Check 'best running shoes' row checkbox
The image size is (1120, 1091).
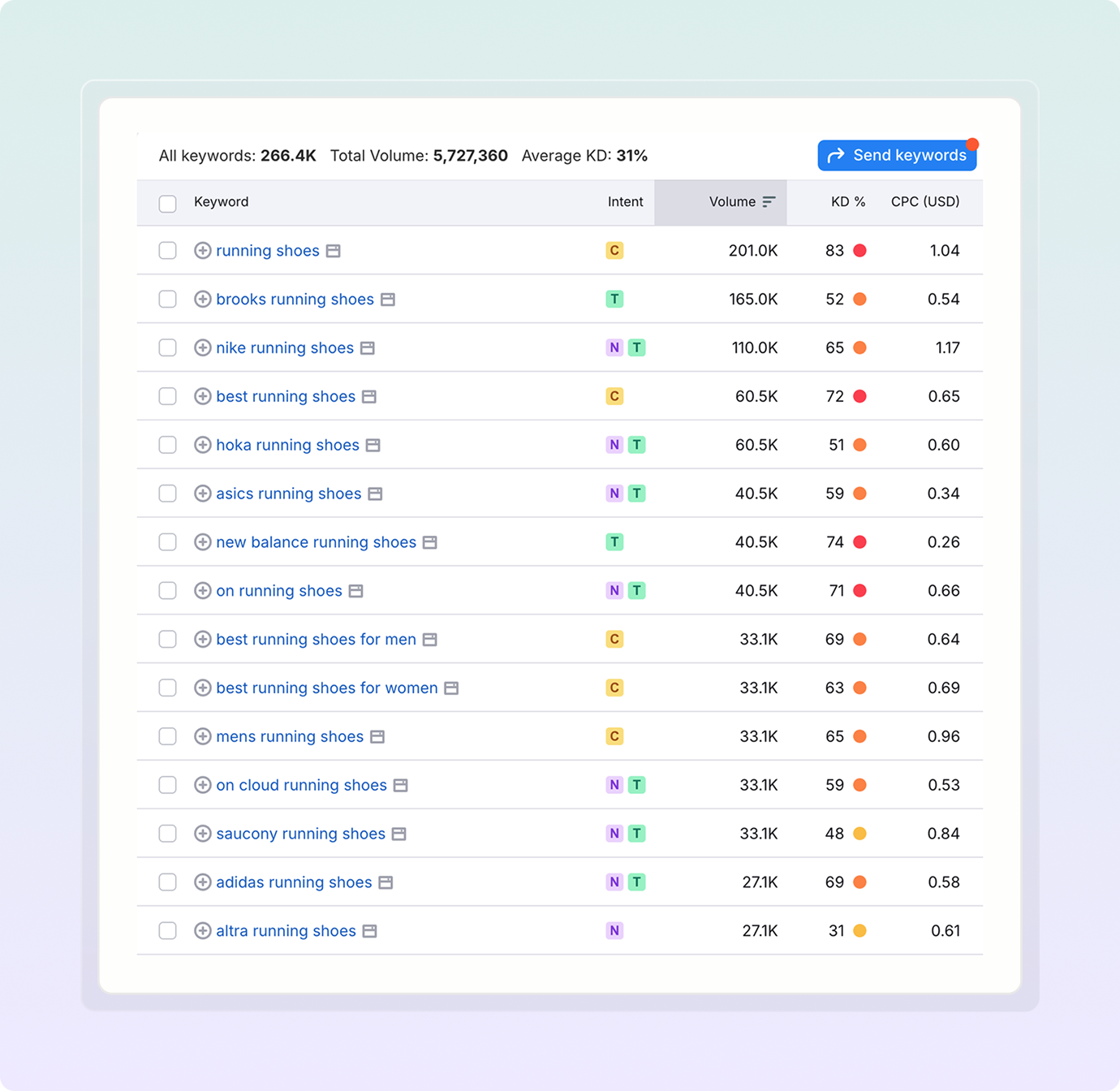coord(168,397)
